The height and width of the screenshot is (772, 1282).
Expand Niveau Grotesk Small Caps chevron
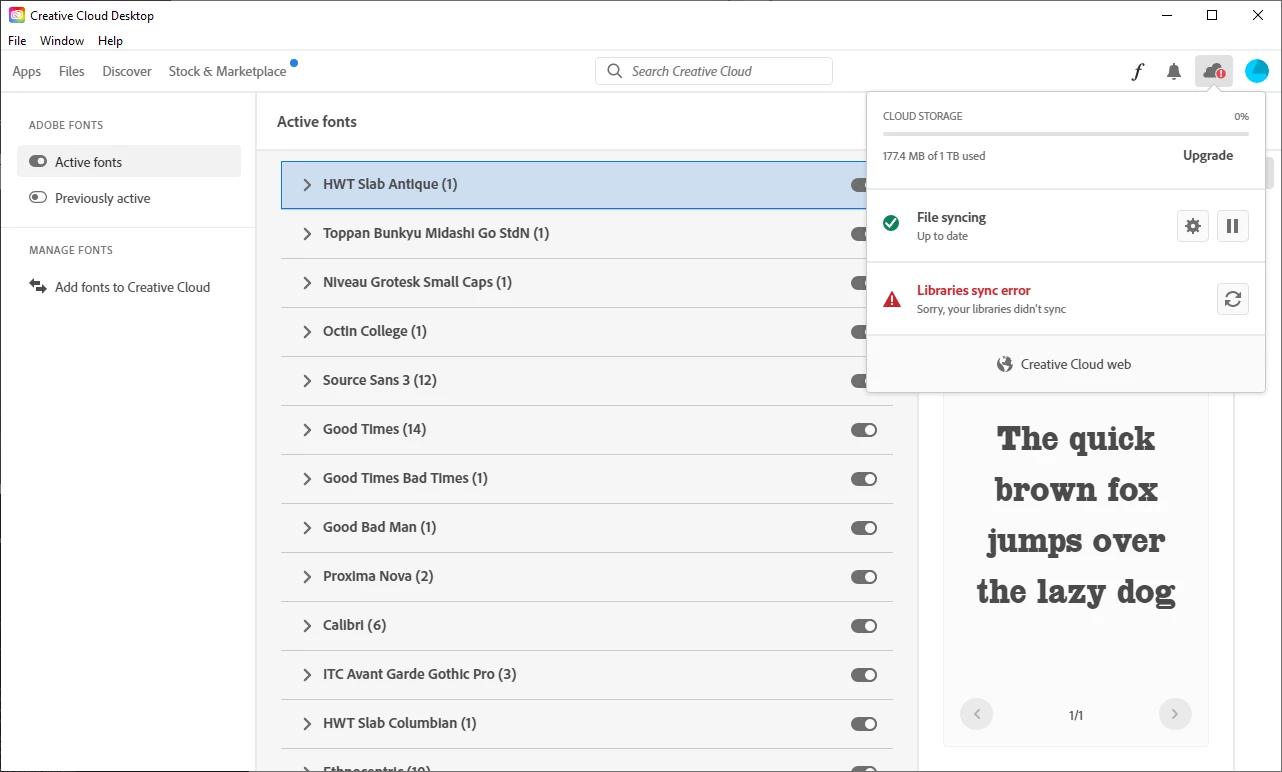pyautogui.click(x=307, y=283)
